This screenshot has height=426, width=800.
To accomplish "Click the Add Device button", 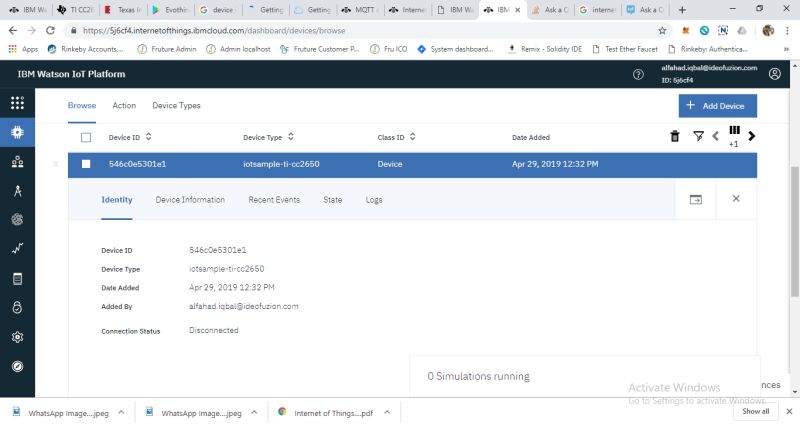I will [717, 106].
